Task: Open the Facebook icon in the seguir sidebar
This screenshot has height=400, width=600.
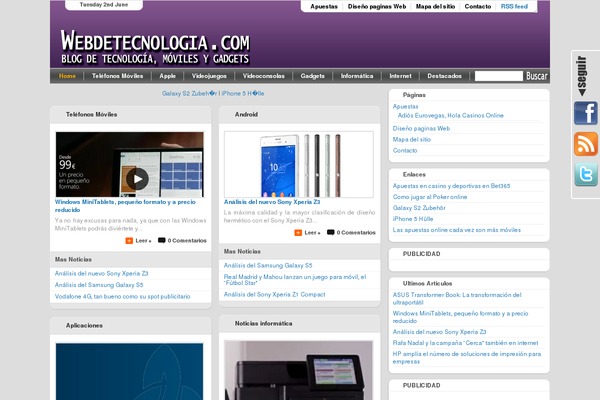Action: point(585,113)
